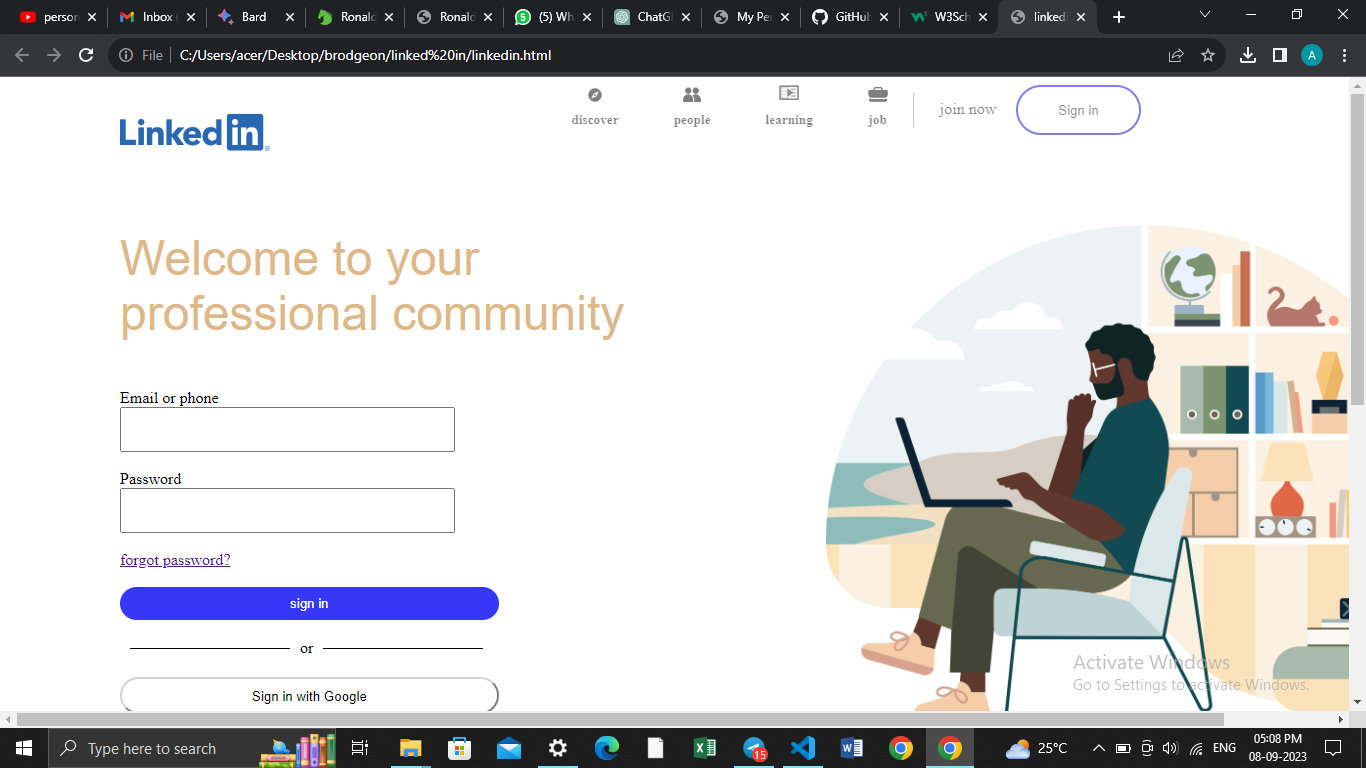Open the people icon in navigation

(x=692, y=95)
